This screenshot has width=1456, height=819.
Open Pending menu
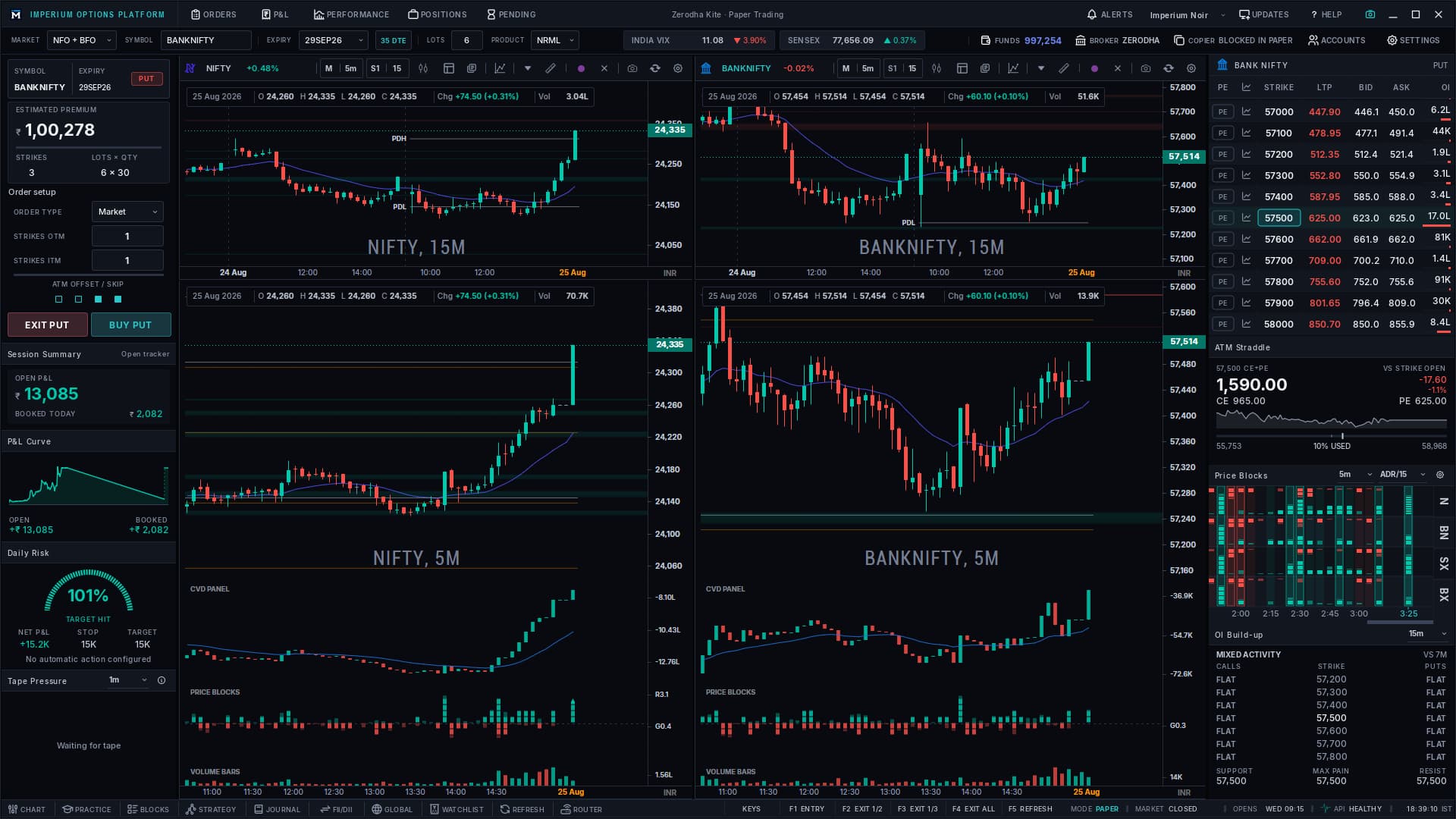click(x=511, y=14)
